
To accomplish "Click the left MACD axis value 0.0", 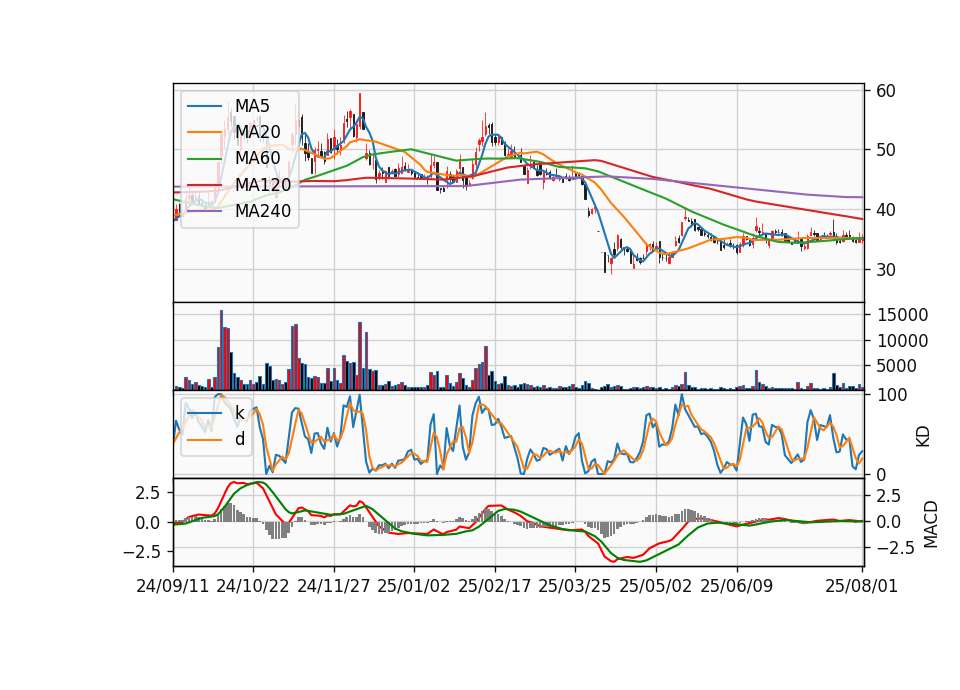I will pyautogui.click(x=148, y=523).
